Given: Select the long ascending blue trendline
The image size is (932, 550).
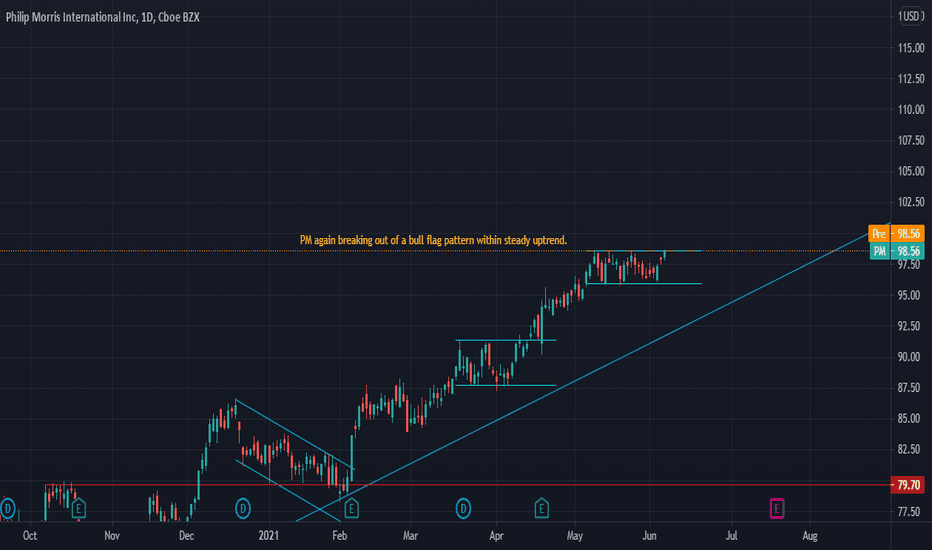Looking at the screenshot, I should point(594,371).
